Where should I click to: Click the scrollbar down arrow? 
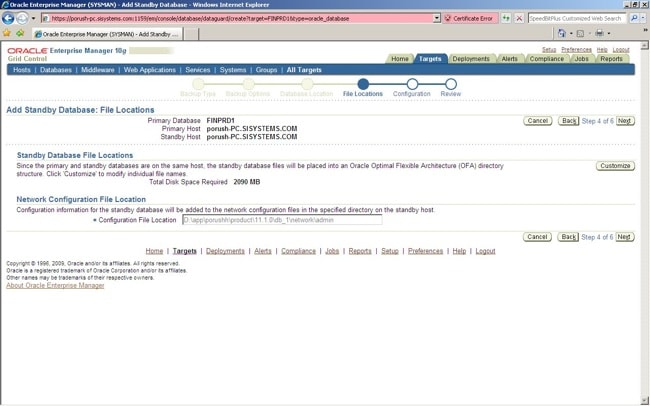[x=645, y=400]
